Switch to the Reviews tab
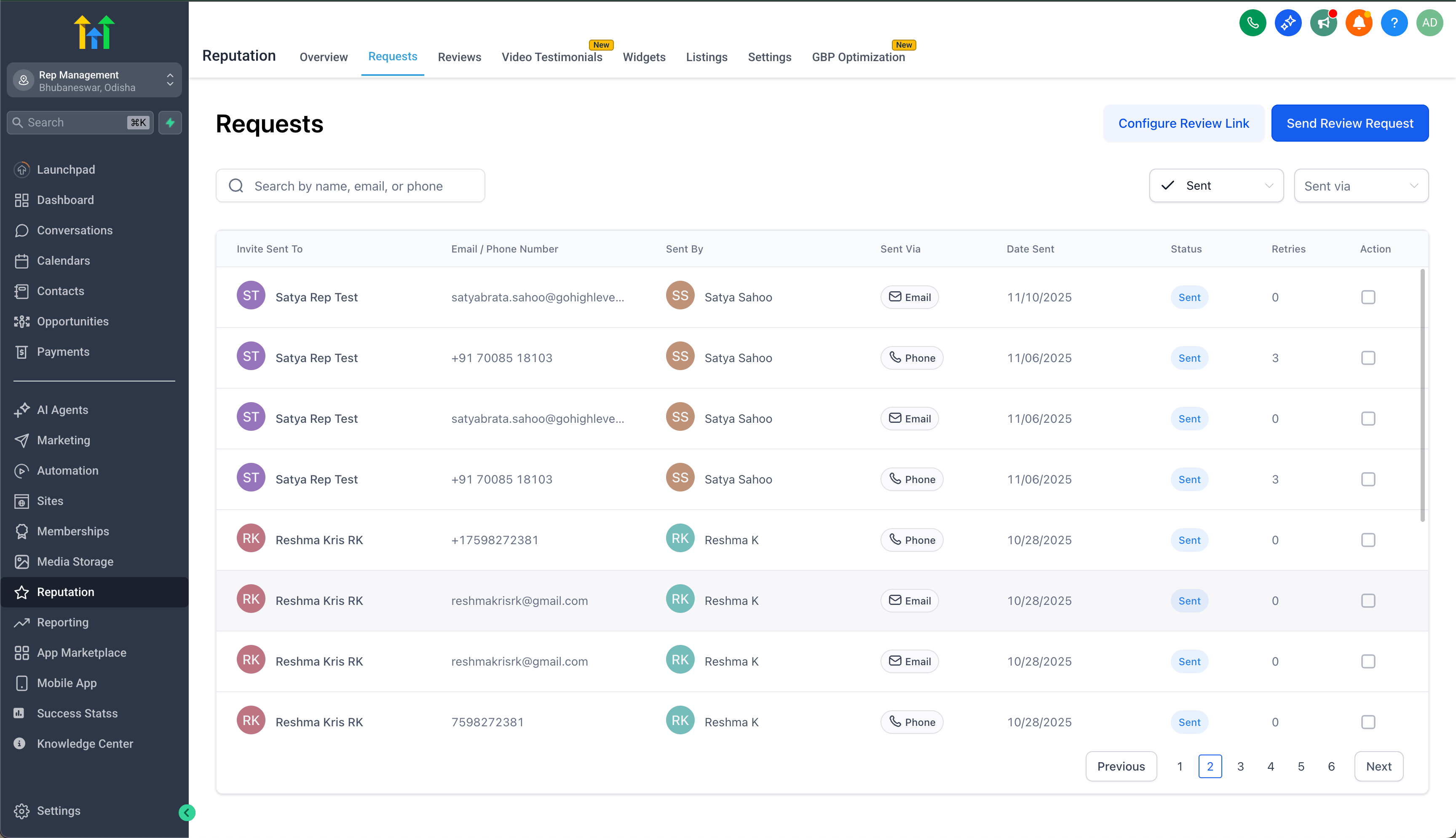 coord(459,57)
